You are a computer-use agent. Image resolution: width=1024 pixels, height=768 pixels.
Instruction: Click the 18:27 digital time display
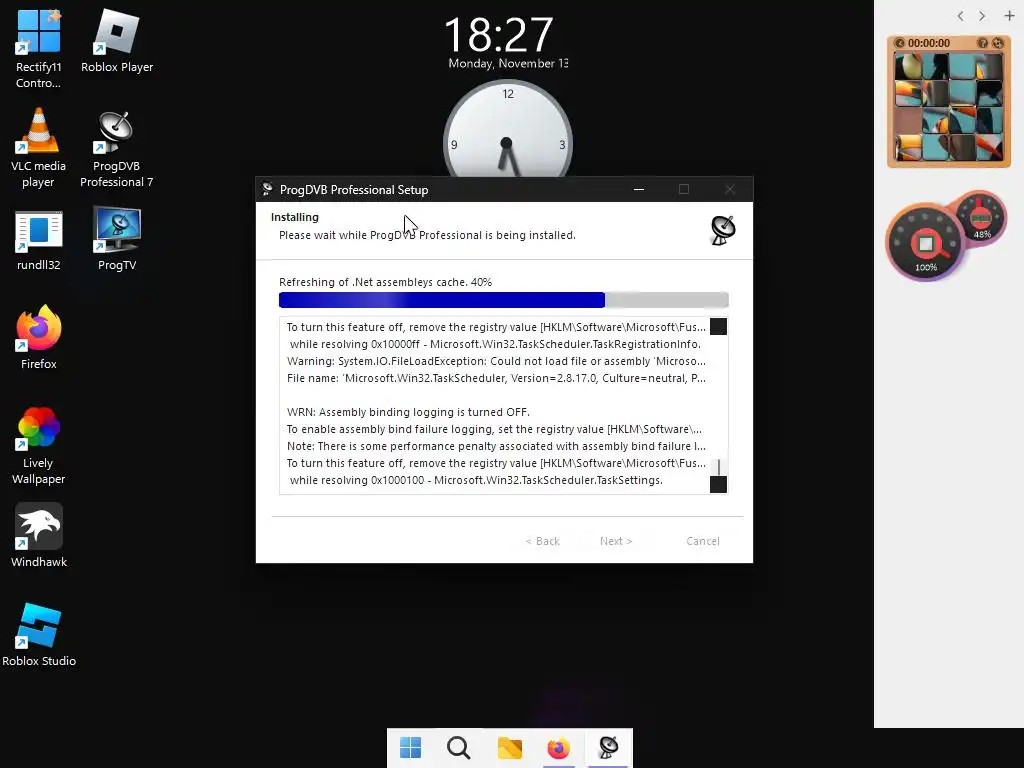[499, 35]
